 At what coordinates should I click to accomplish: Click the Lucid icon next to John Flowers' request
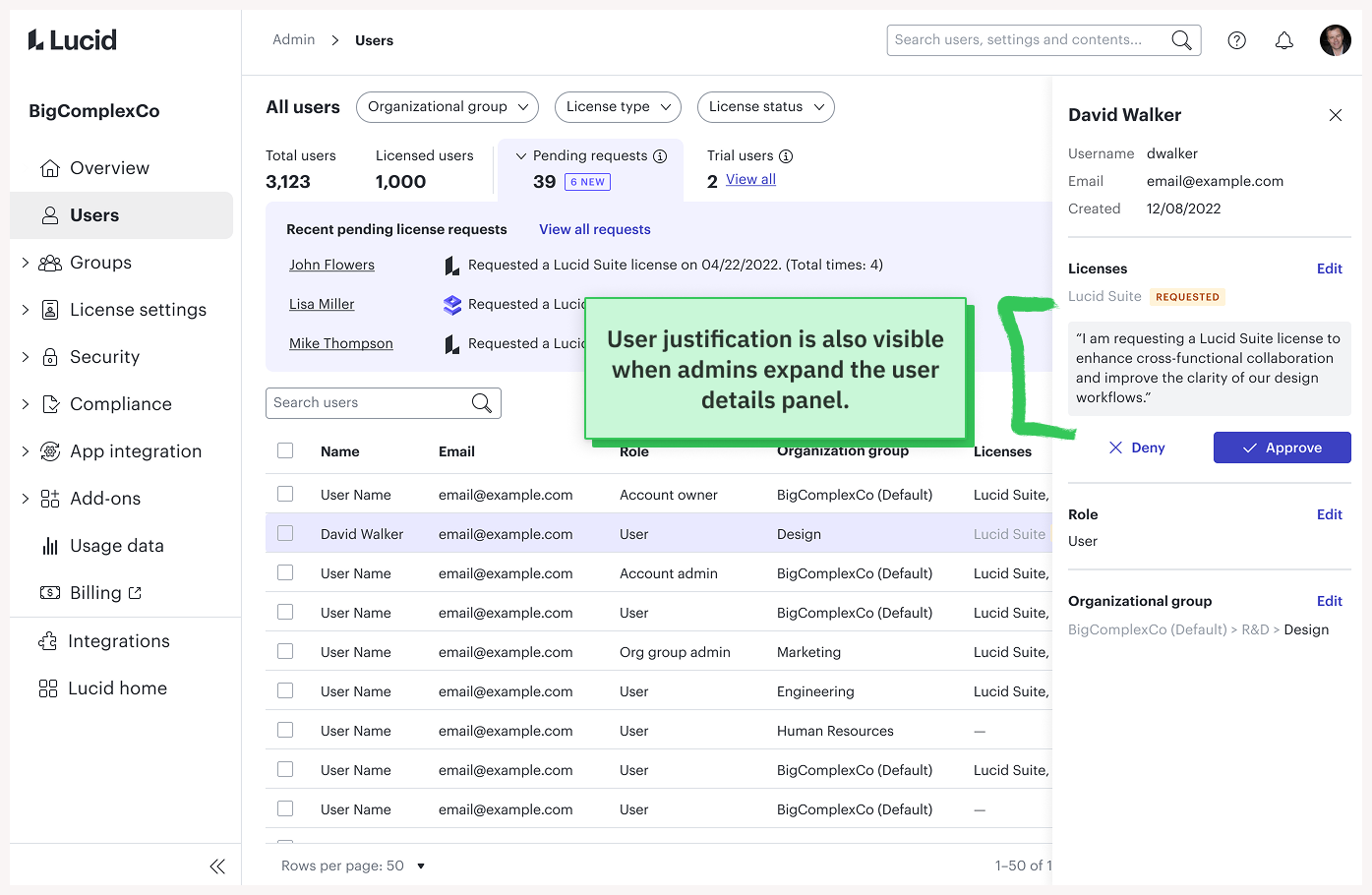[452, 266]
